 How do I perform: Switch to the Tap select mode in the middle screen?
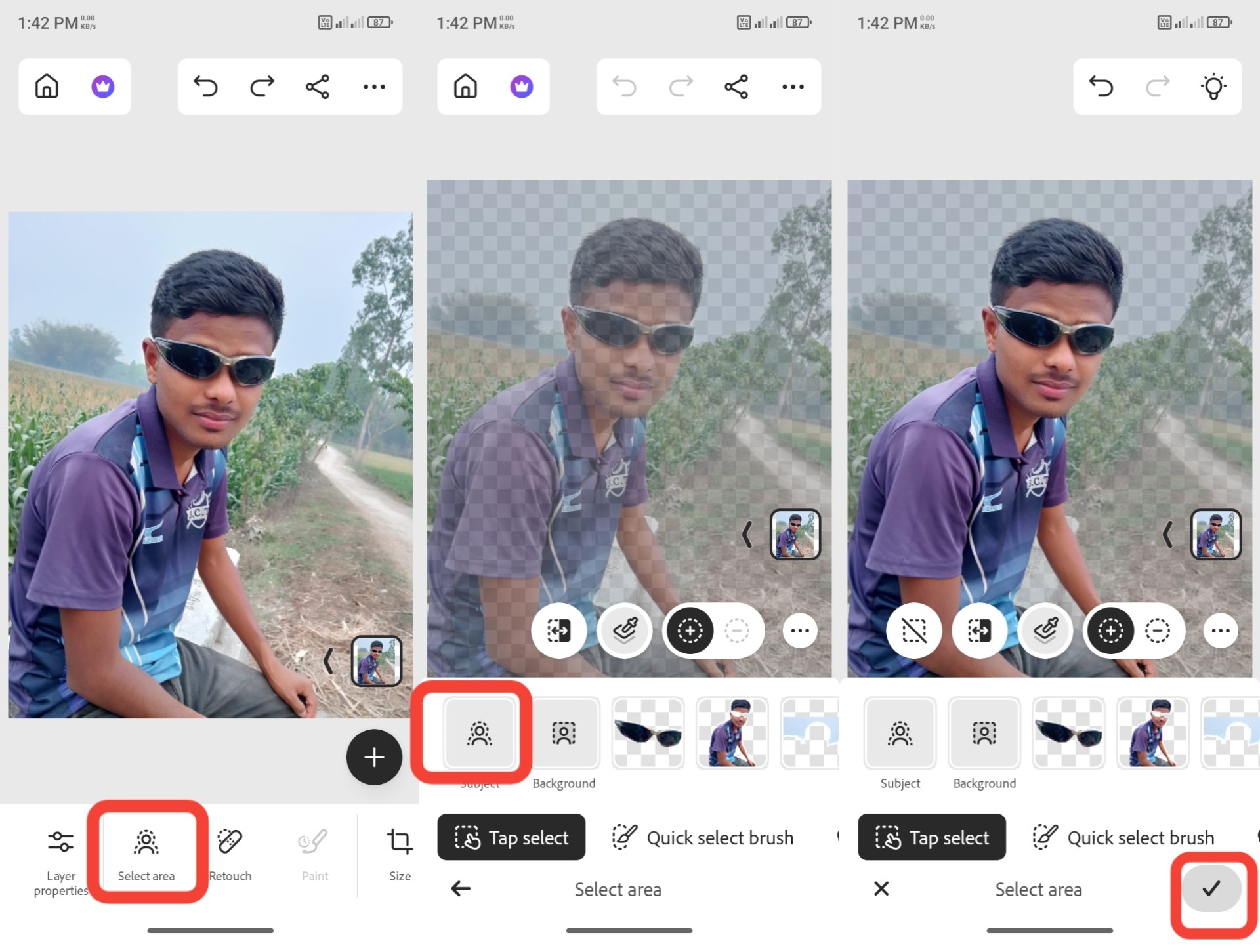click(x=511, y=837)
